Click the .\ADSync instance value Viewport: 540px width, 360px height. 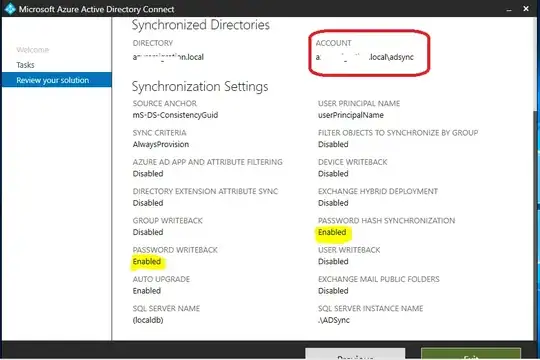click(x=334, y=320)
